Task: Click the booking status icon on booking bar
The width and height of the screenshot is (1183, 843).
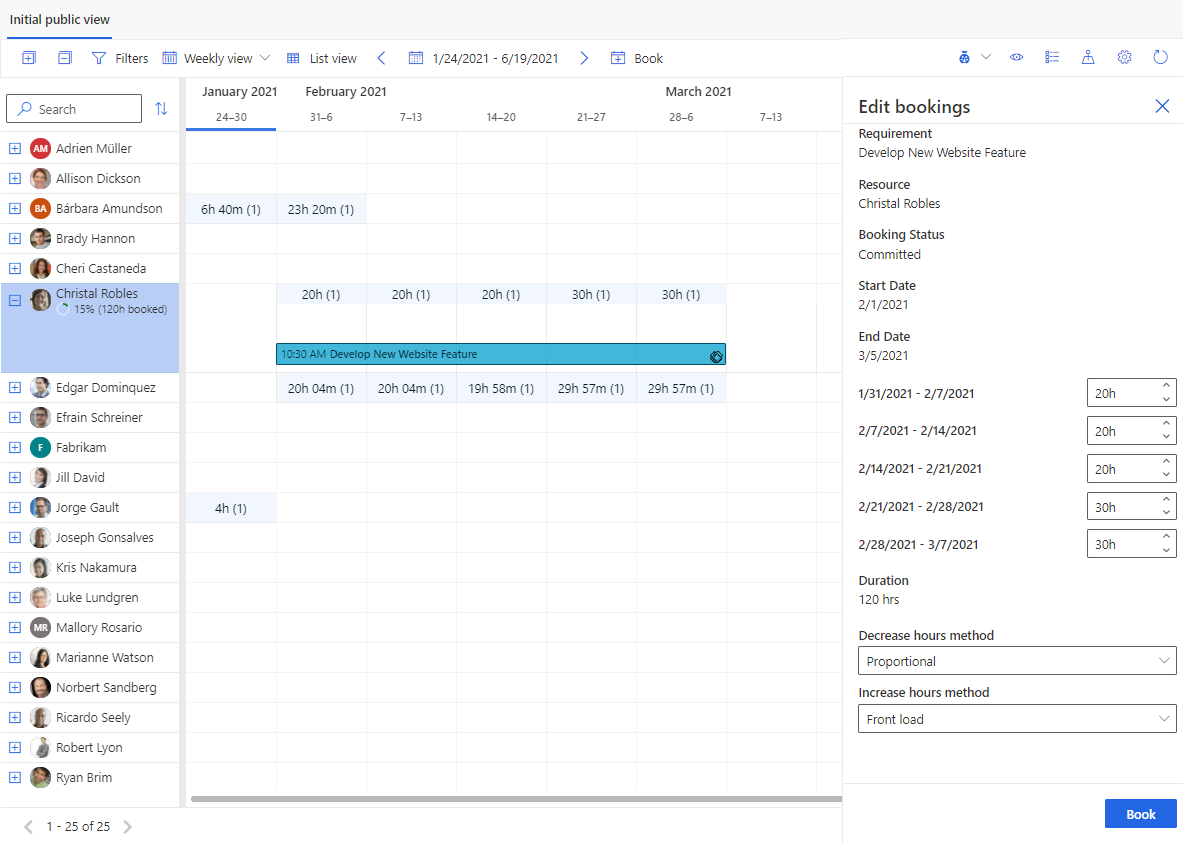Action: [716, 356]
